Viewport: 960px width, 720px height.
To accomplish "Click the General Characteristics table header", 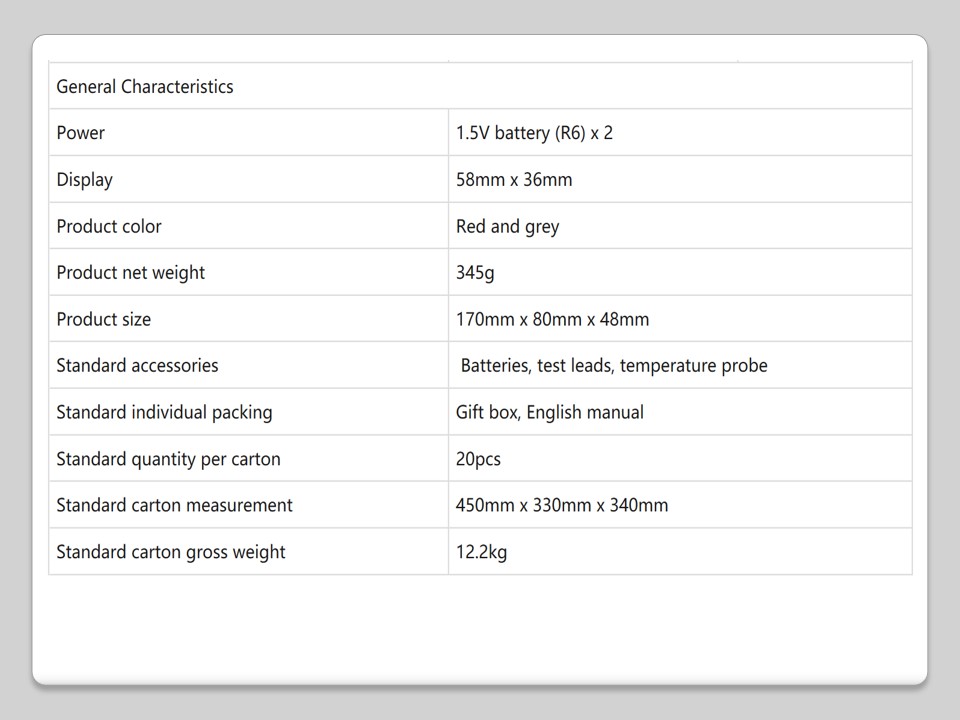I will 145,87.
